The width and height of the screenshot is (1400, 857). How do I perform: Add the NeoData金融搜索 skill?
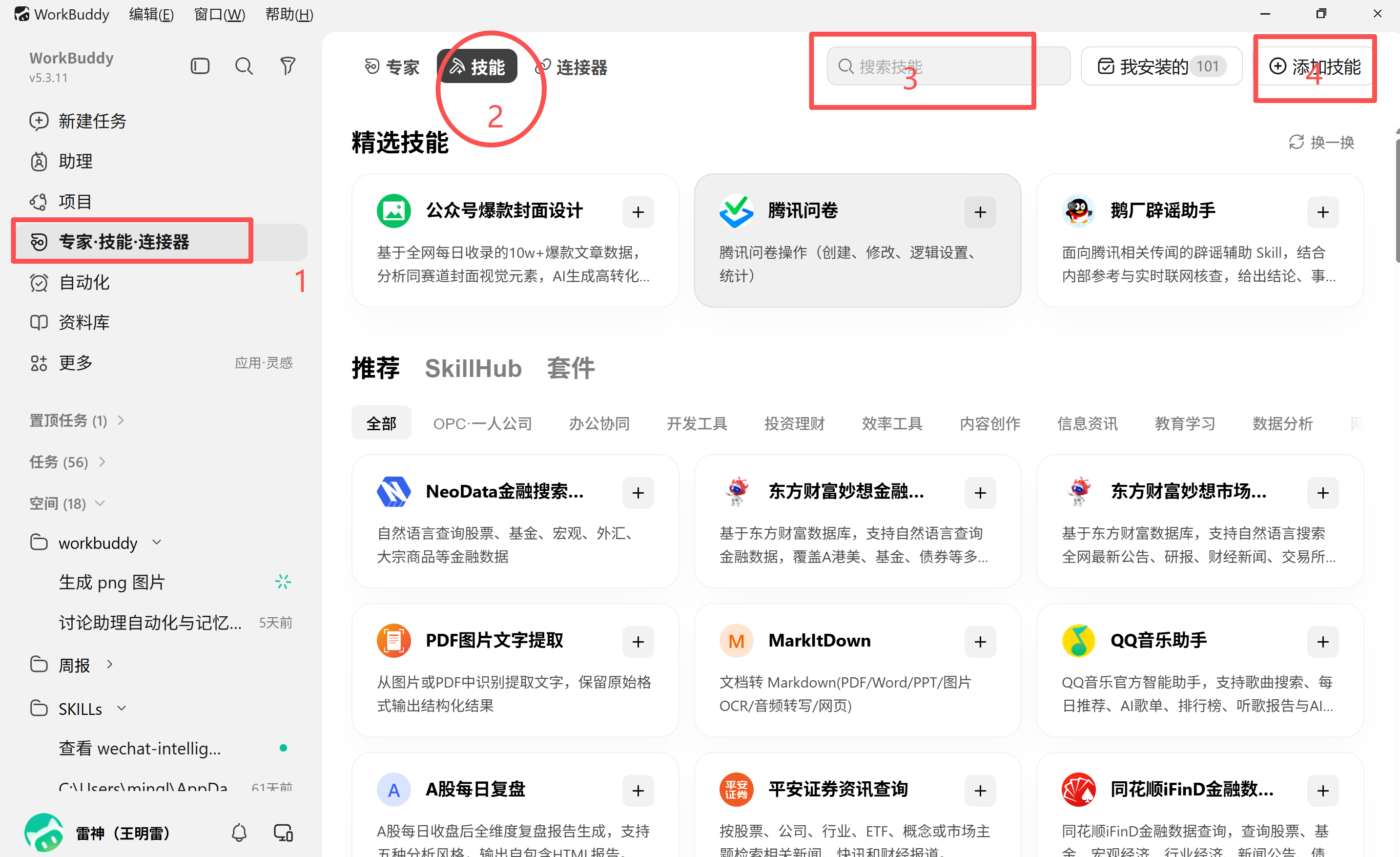(x=638, y=493)
